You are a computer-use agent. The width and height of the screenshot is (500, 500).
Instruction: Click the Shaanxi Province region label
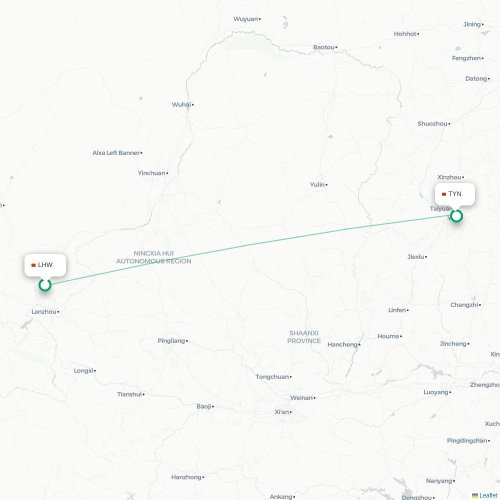[304, 337]
